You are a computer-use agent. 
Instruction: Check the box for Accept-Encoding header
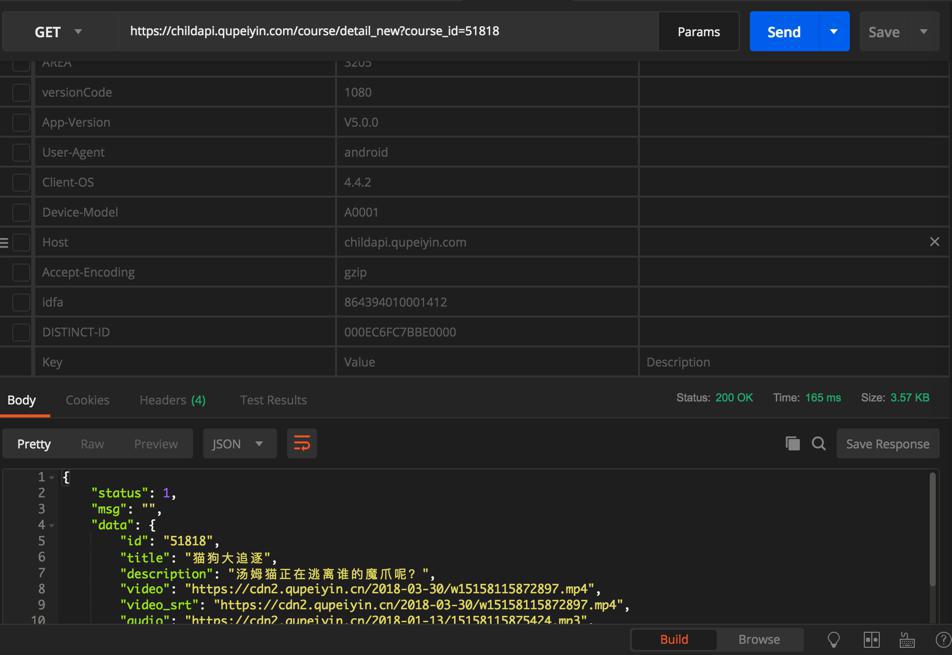[x=20, y=272]
